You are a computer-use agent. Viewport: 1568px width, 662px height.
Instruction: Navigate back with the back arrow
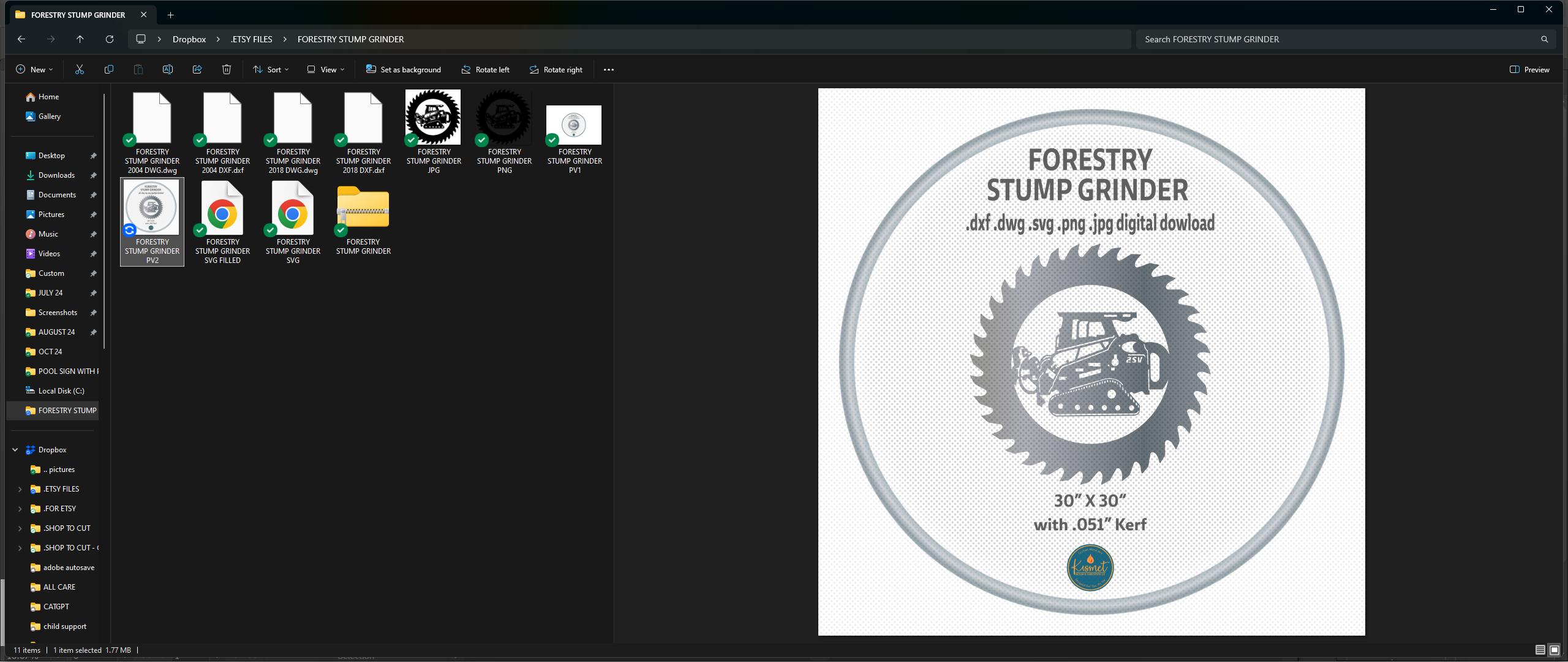(21, 39)
